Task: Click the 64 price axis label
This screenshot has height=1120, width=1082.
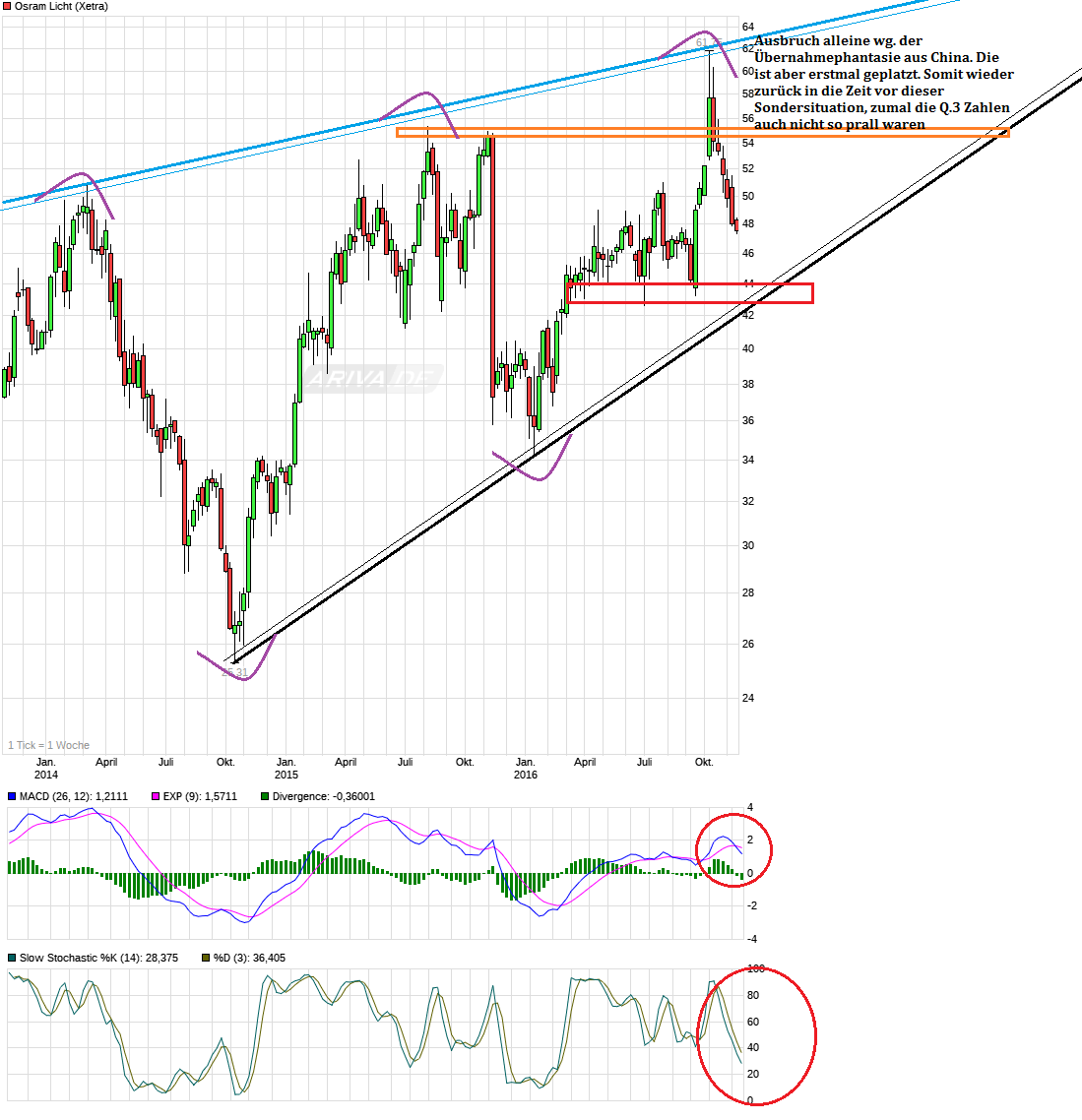Action: click(748, 28)
